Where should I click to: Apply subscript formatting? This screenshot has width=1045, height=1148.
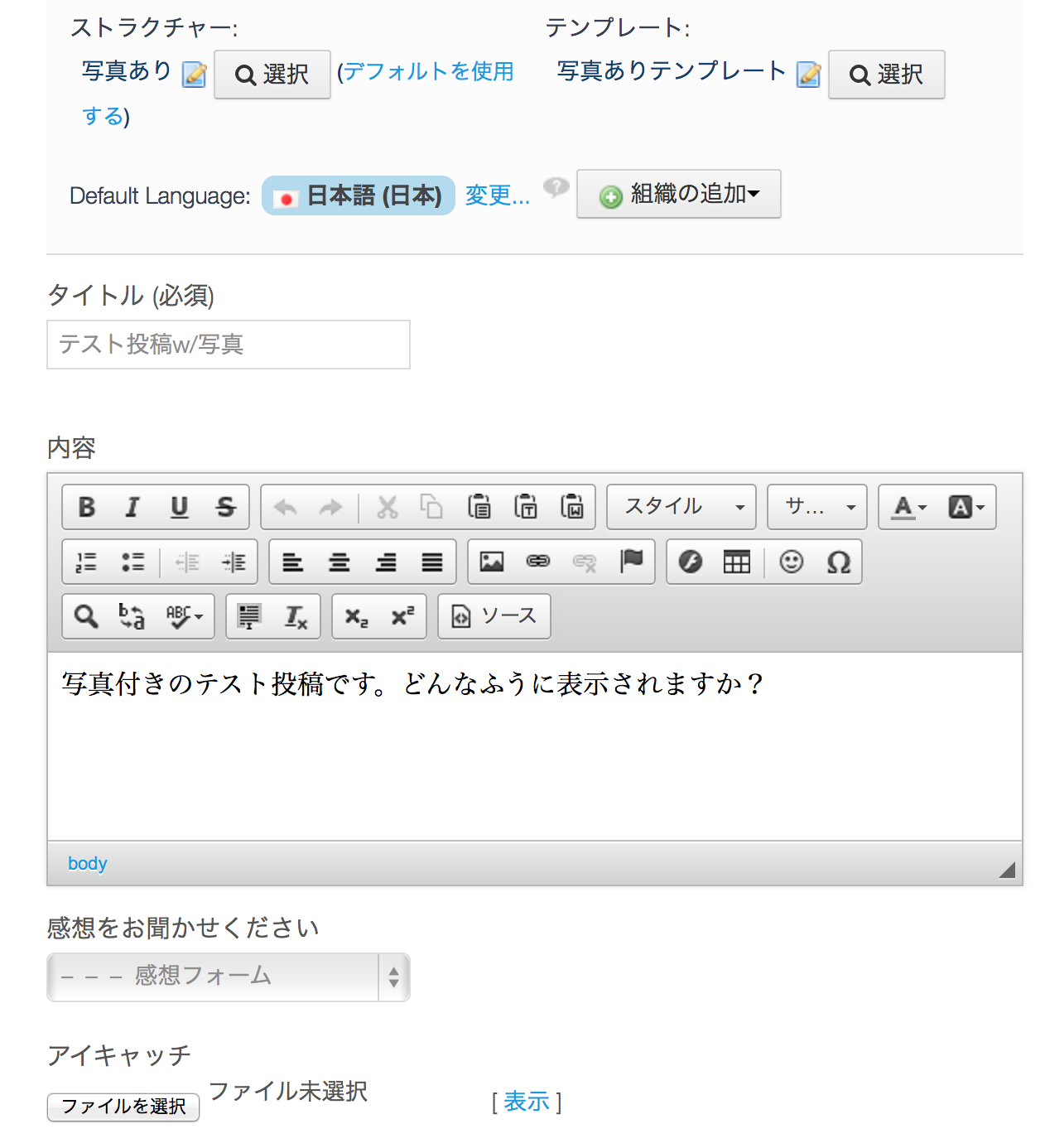click(x=356, y=616)
